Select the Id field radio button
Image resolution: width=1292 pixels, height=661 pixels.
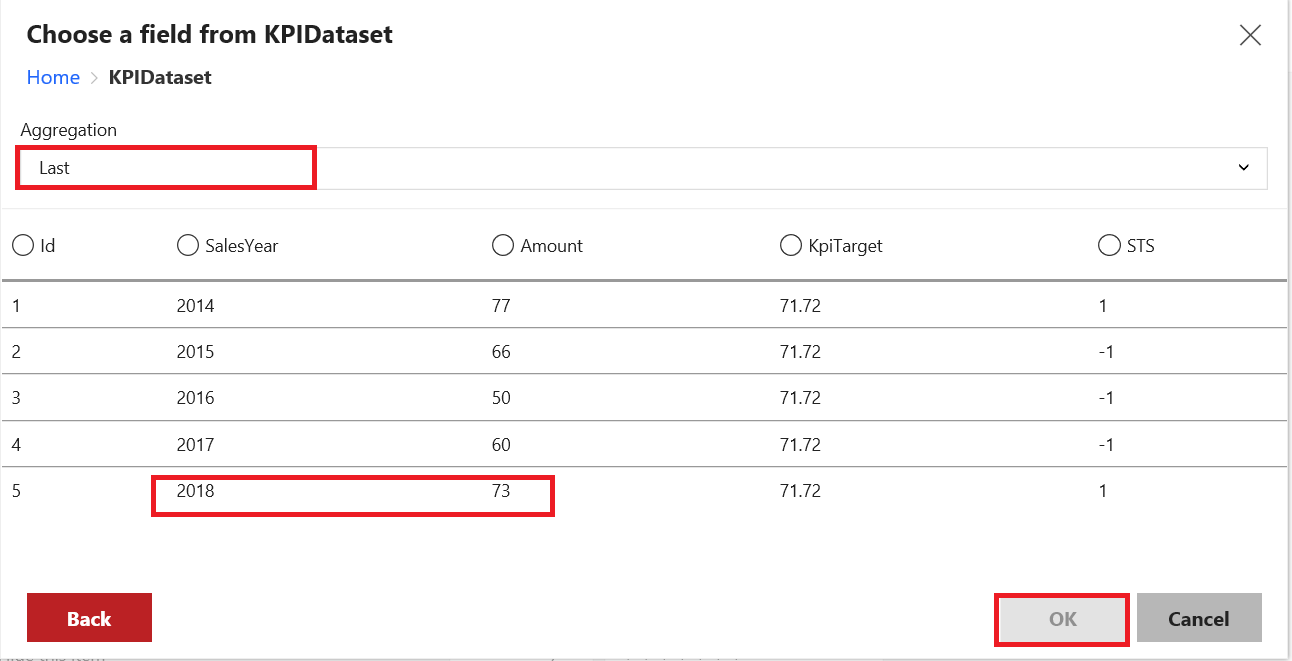tap(22, 245)
